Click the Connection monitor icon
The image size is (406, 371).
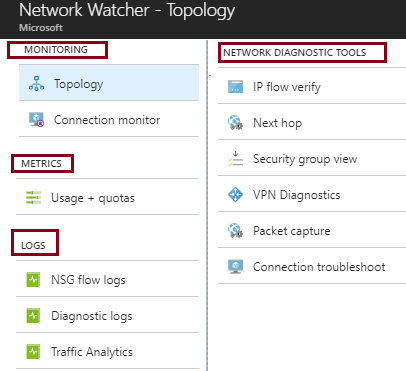coord(36,119)
